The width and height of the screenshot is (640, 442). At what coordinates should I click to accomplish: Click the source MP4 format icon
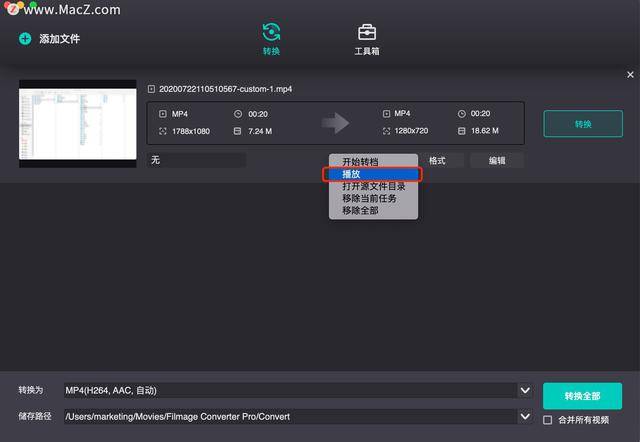coord(163,114)
